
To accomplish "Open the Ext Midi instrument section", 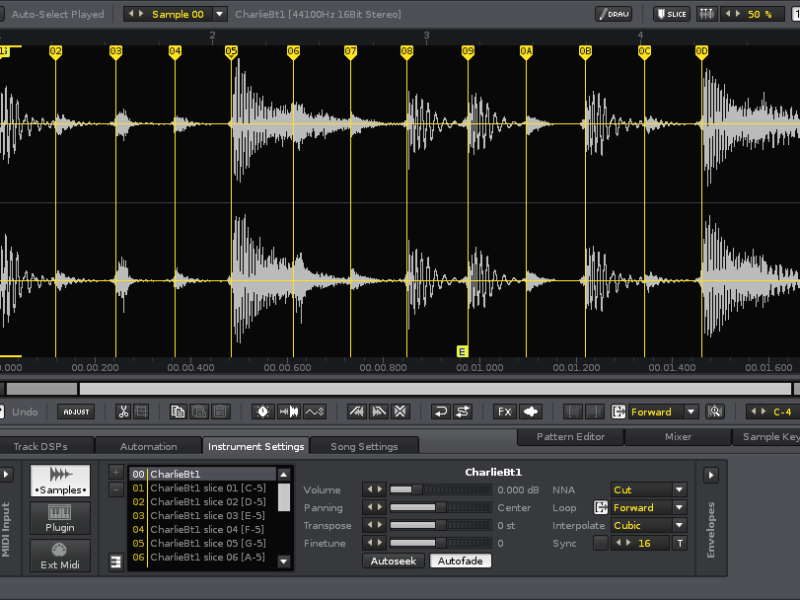I will tap(60, 555).
